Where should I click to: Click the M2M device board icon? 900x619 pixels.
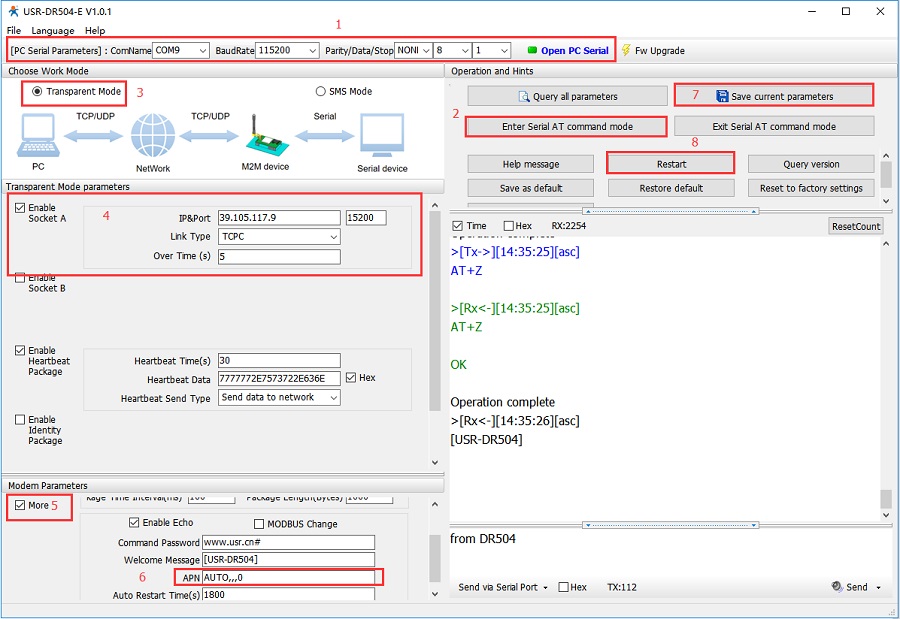point(265,136)
